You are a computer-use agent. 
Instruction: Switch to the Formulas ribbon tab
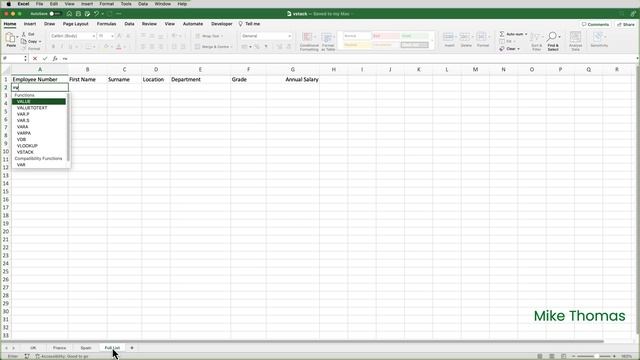(x=107, y=24)
